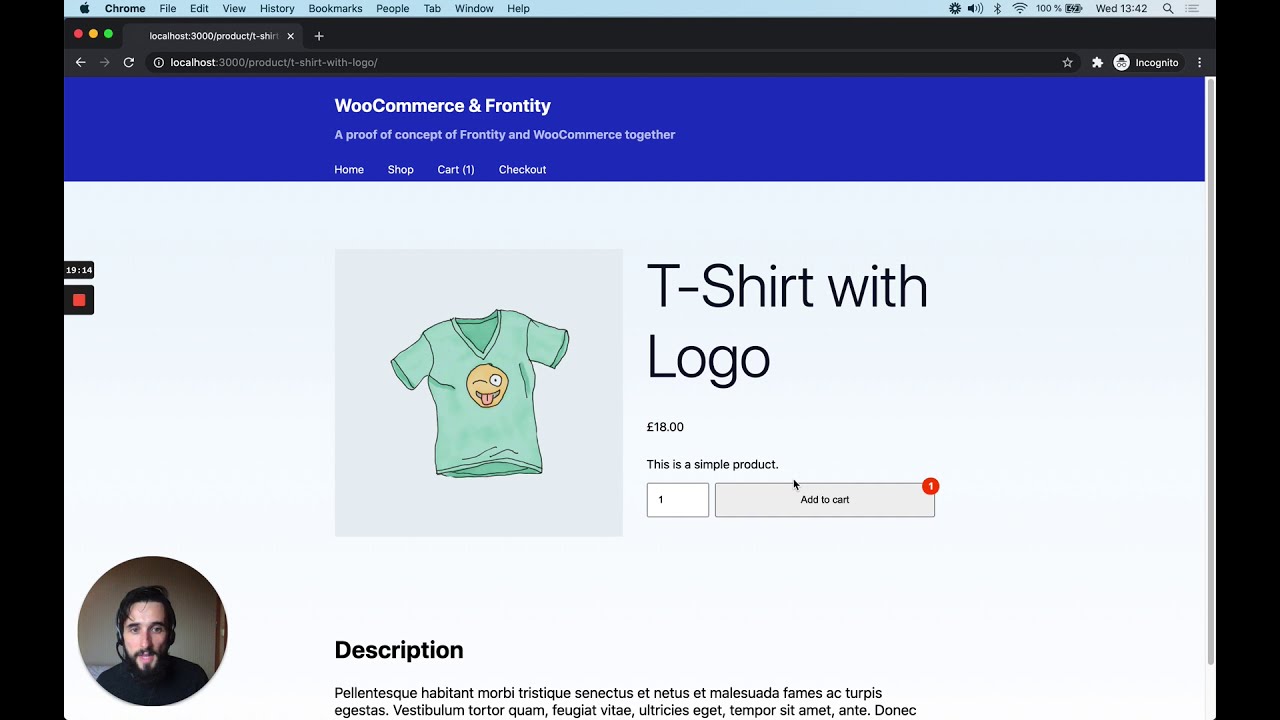Click the quantity input field
The image size is (1280, 720).
[x=677, y=500]
